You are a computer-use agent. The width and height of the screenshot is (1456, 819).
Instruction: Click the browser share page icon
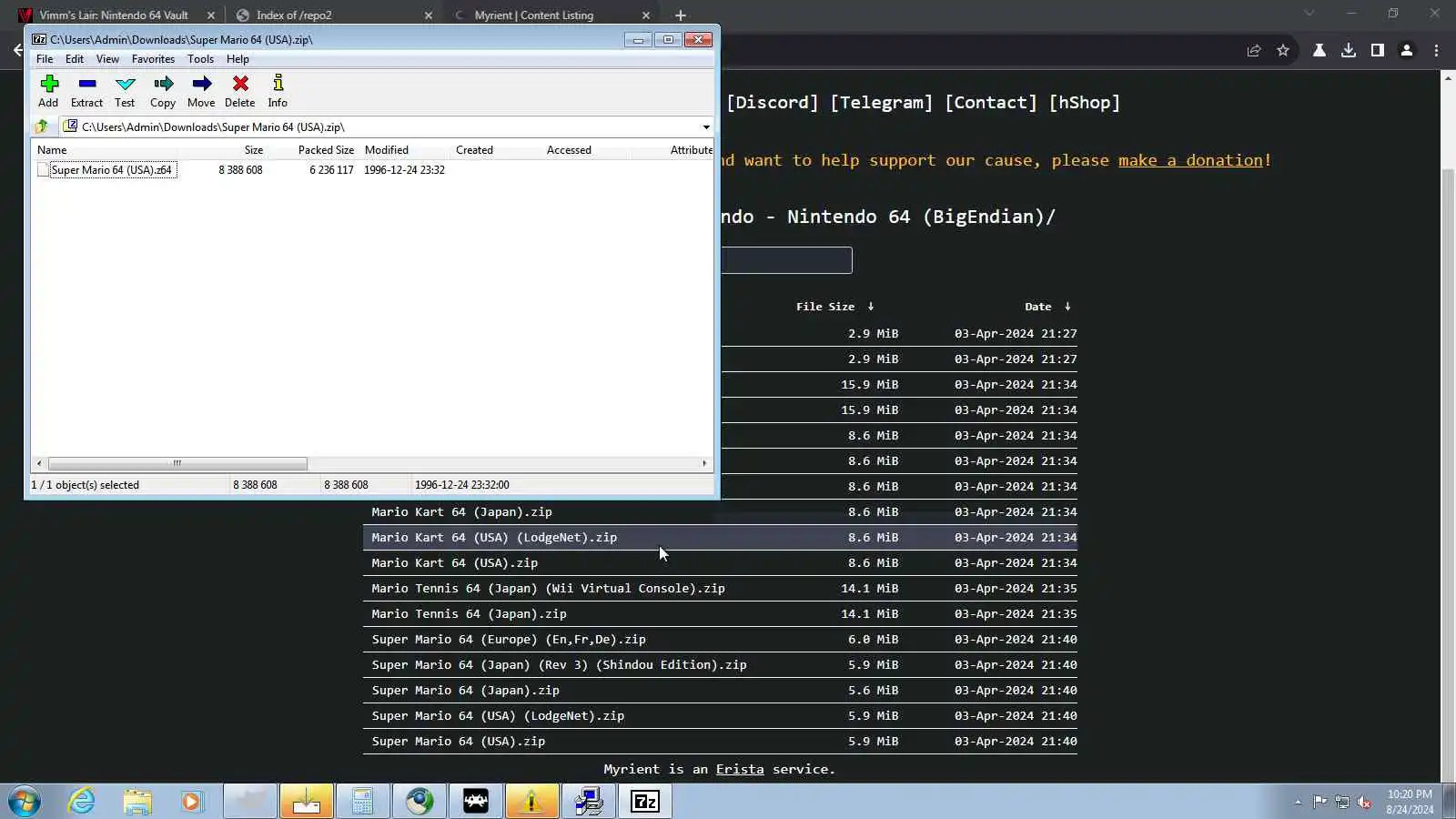click(1254, 51)
